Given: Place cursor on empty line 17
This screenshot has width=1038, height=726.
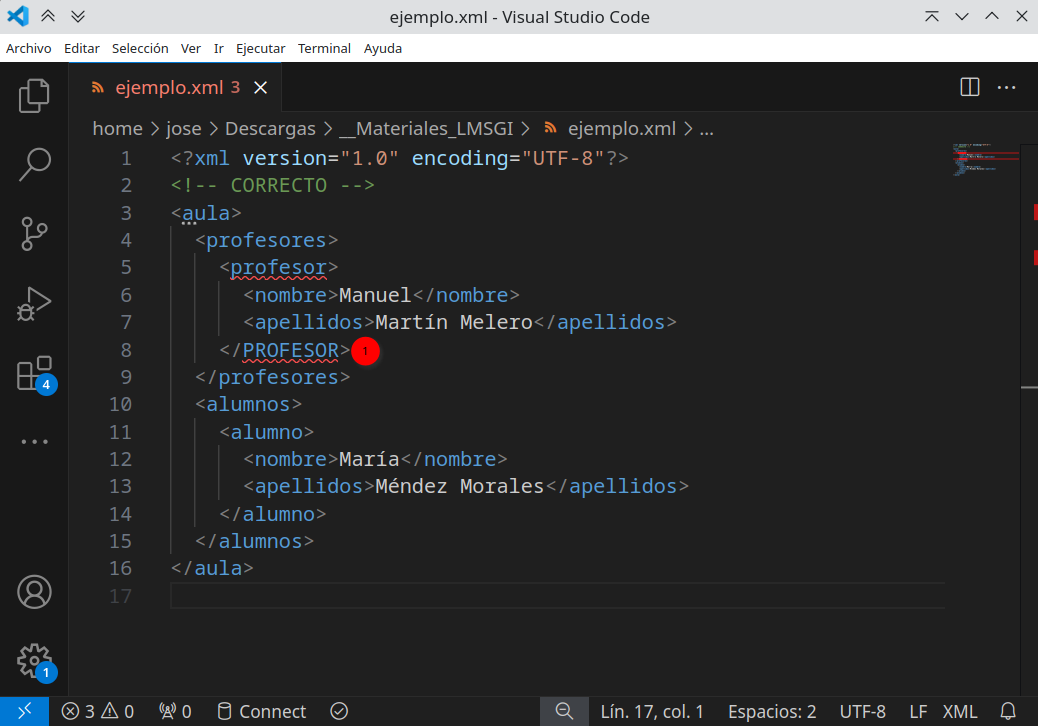Looking at the screenshot, I should point(557,596).
